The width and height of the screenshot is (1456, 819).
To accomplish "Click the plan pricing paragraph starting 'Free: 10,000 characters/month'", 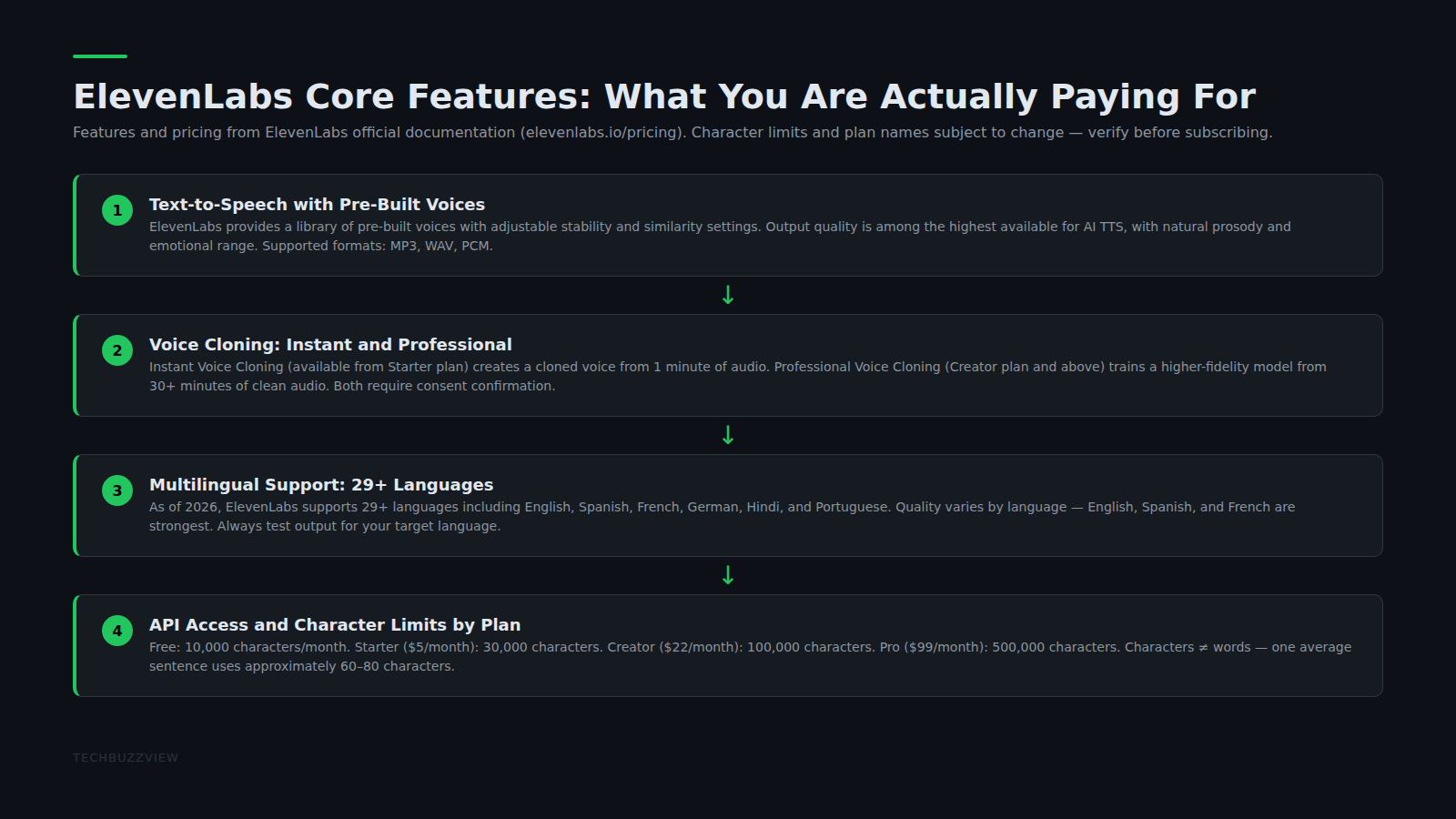I will 750,657.
